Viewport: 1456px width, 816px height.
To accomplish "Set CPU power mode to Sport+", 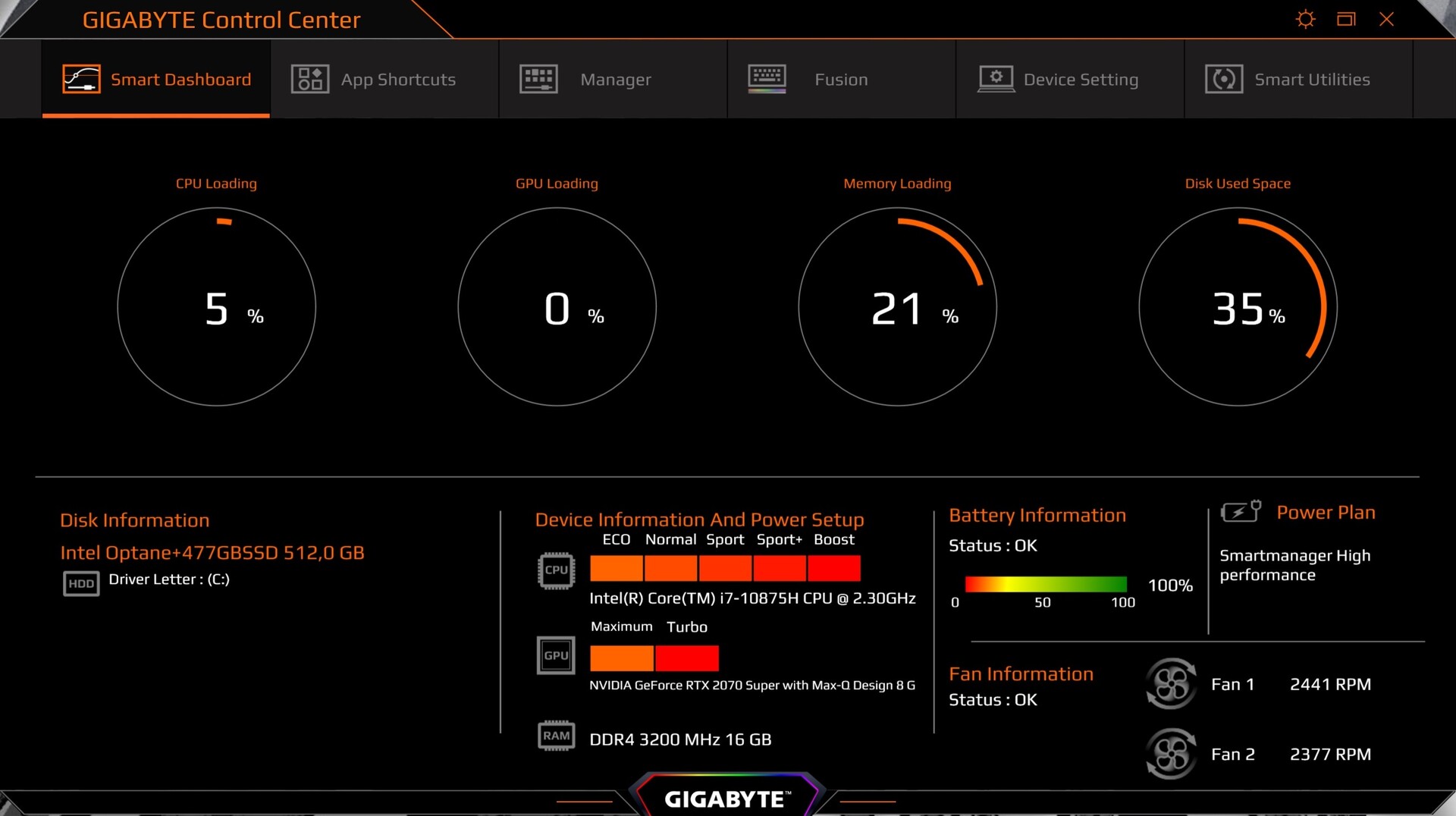I will click(x=780, y=568).
